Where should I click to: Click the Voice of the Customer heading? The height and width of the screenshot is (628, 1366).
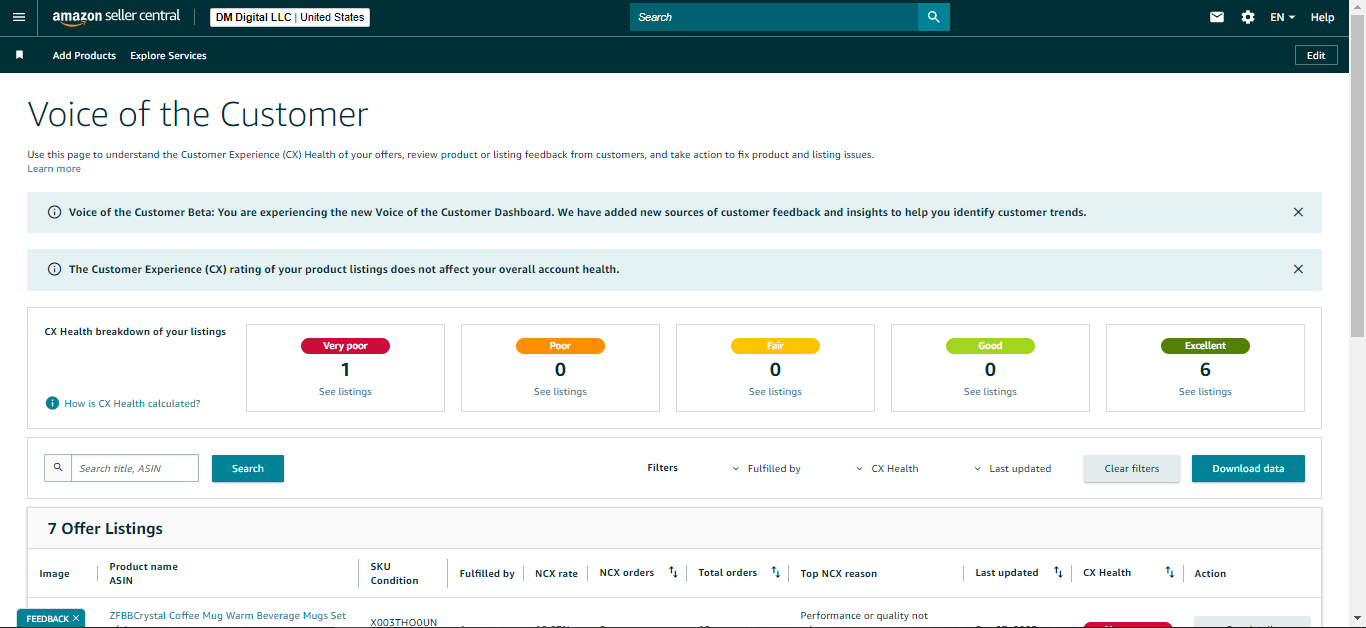point(198,114)
